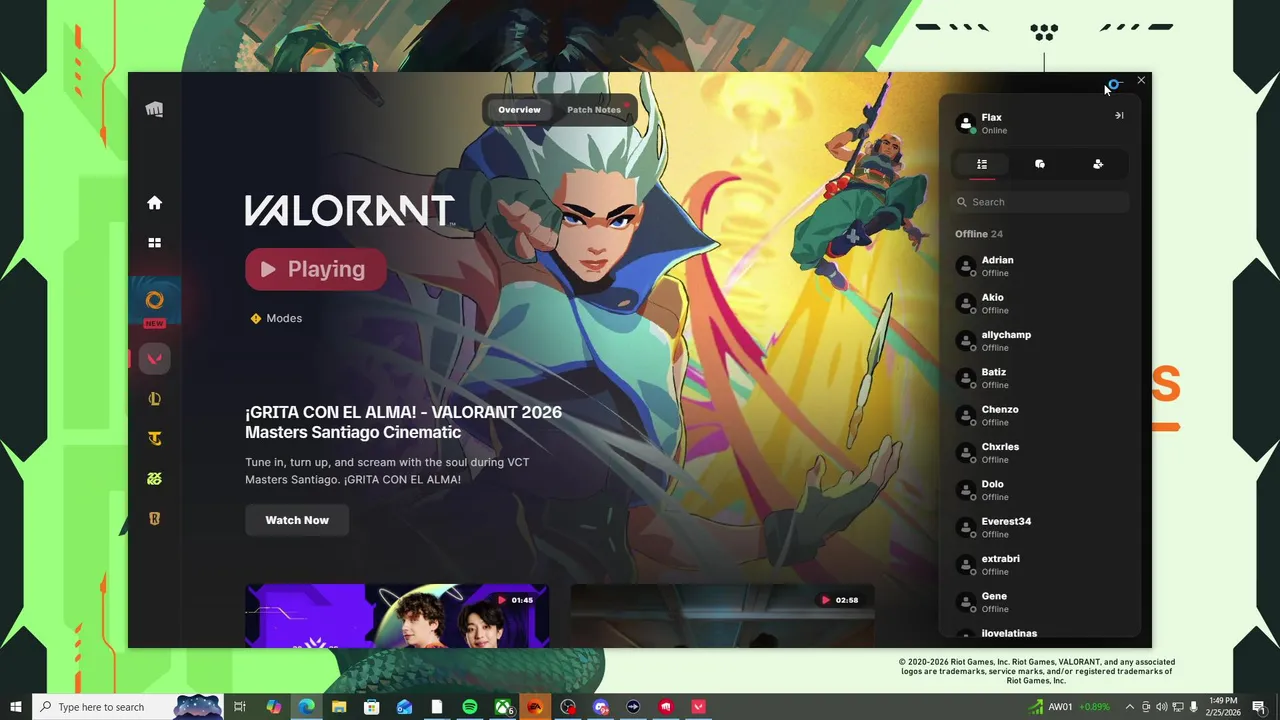Open Flax profile avatar

click(966, 123)
